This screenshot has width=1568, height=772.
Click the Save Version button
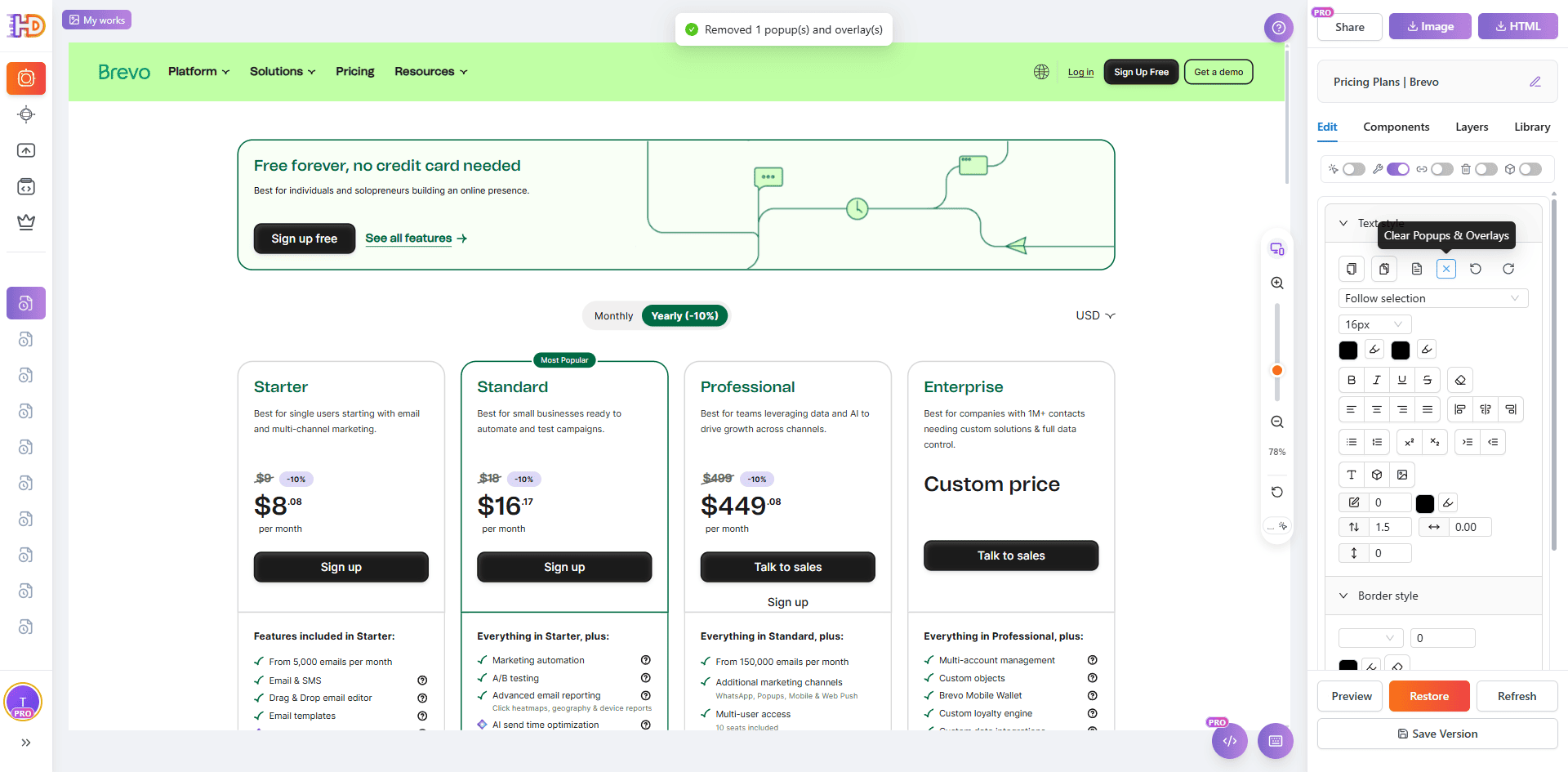[1437, 733]
